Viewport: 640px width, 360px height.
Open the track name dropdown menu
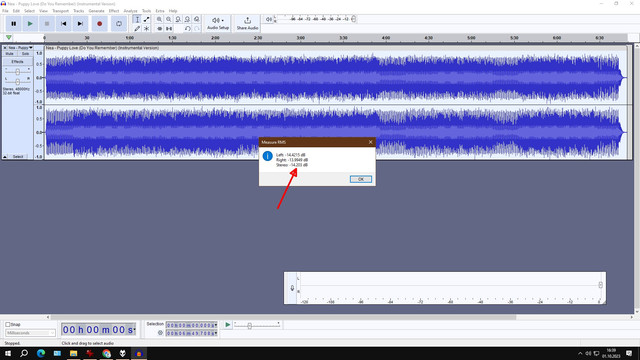(x=20, y=48)
